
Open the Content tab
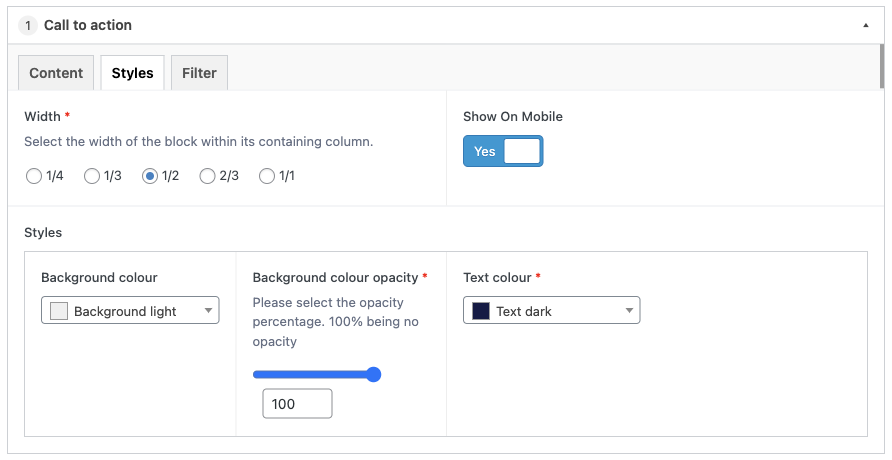pyautogui.click(x=56, y=73)
